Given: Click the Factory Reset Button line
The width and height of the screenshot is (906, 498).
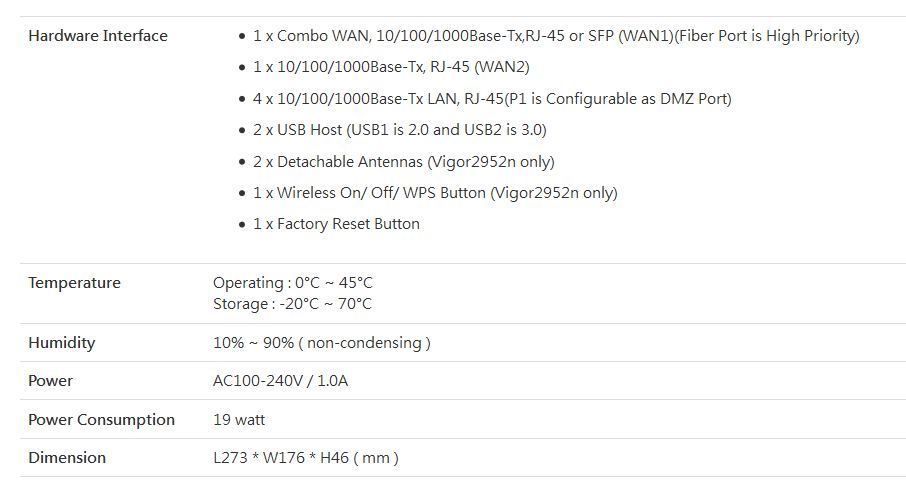Looking at the screenshot, I should 336,224.
